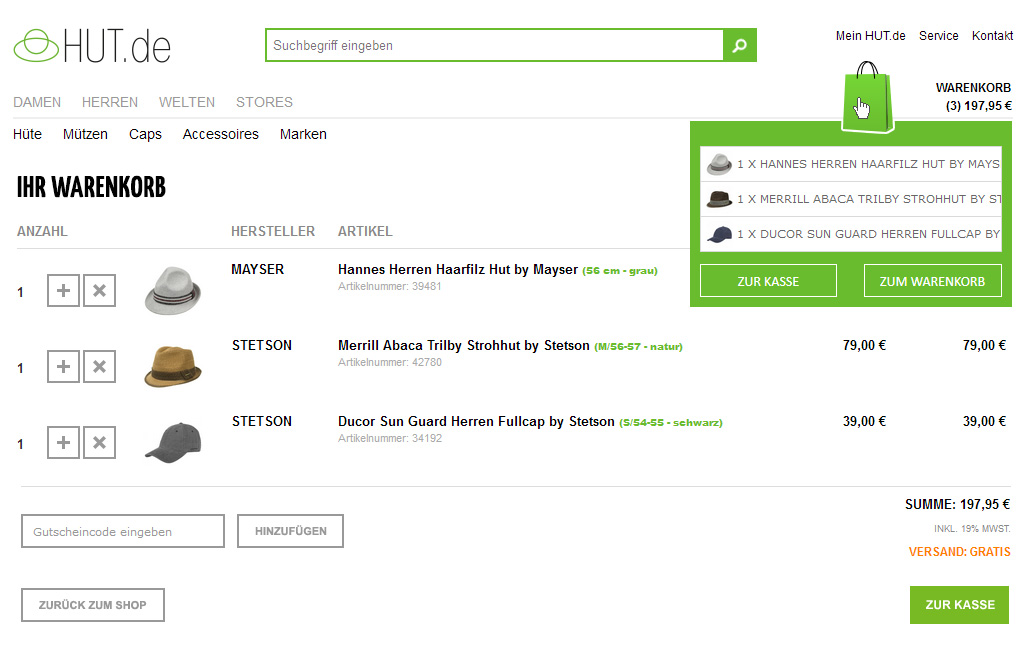Click ZUM WARENKORB in the mini-cart

pos(932,281)
